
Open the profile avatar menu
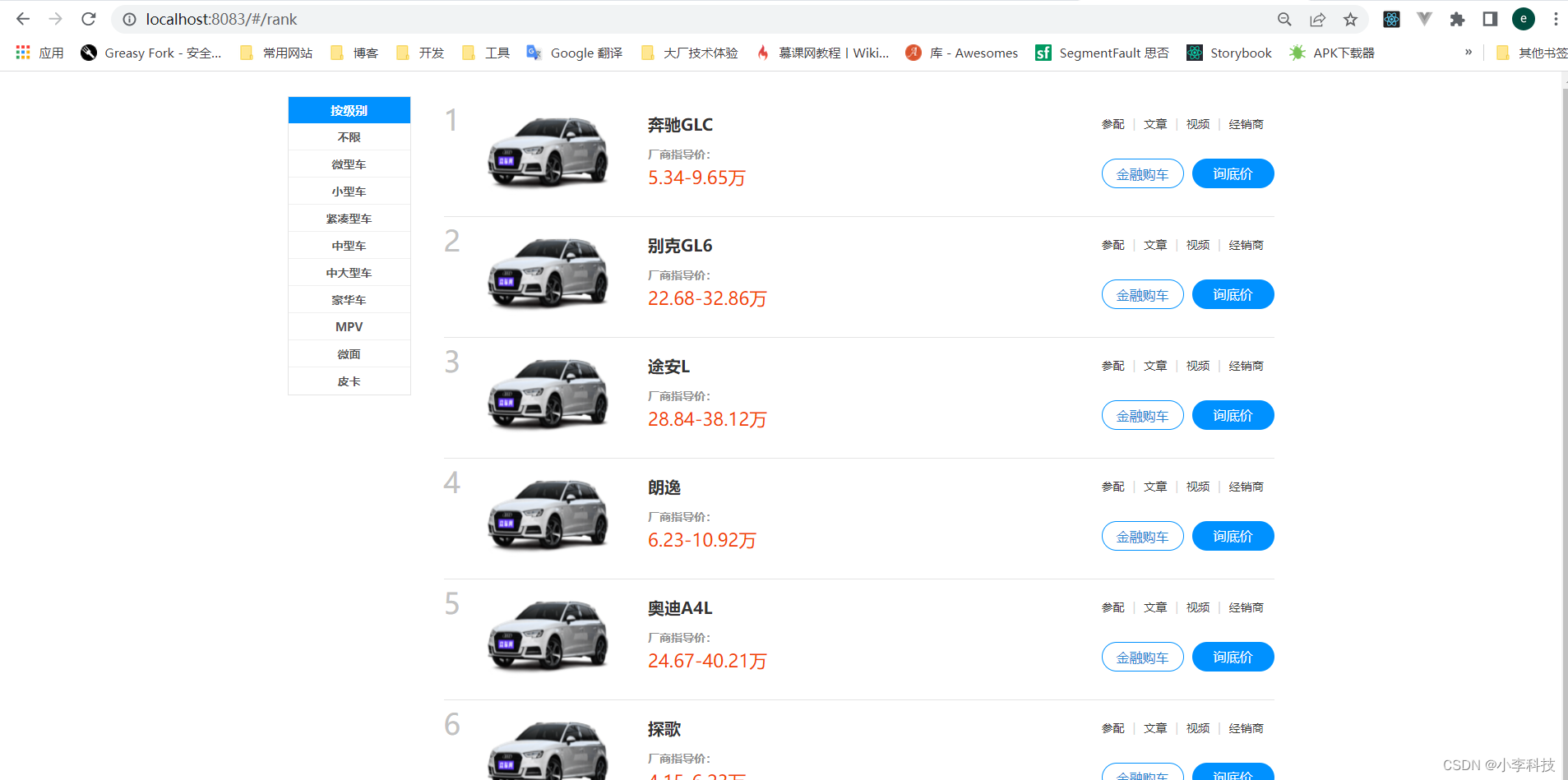pos(1524,19)
